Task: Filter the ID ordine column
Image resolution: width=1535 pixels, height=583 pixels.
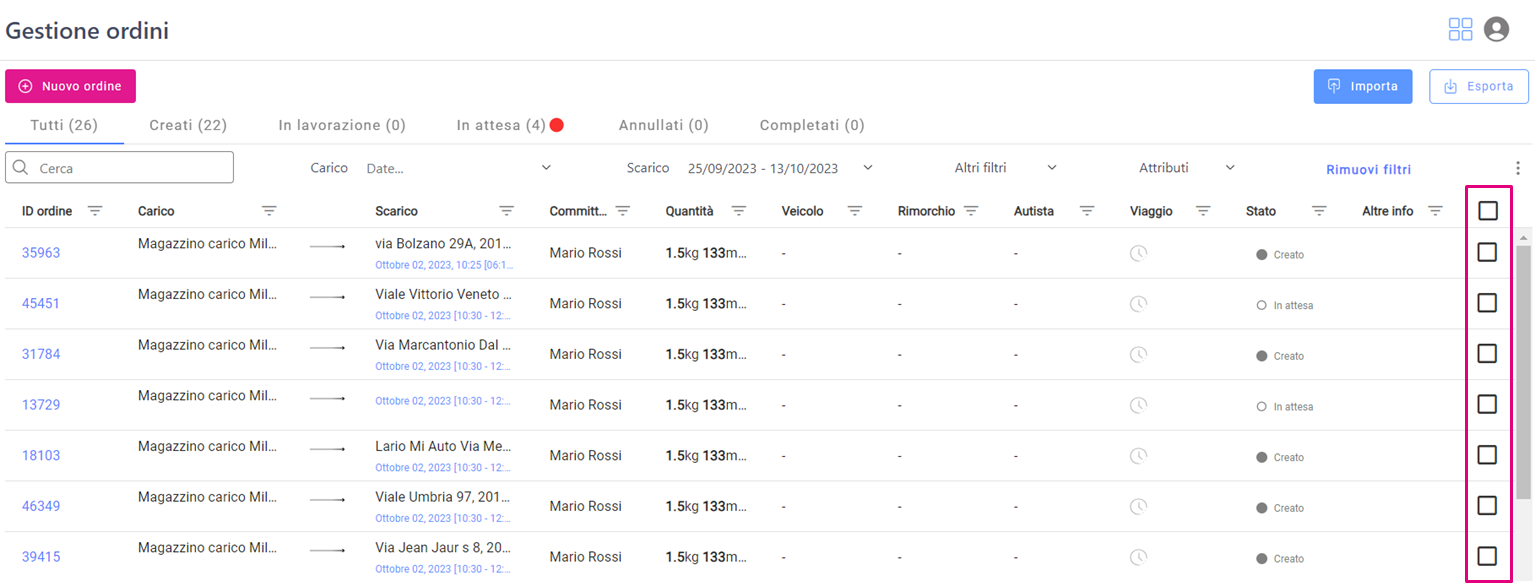Action: (x=95, y=211)
